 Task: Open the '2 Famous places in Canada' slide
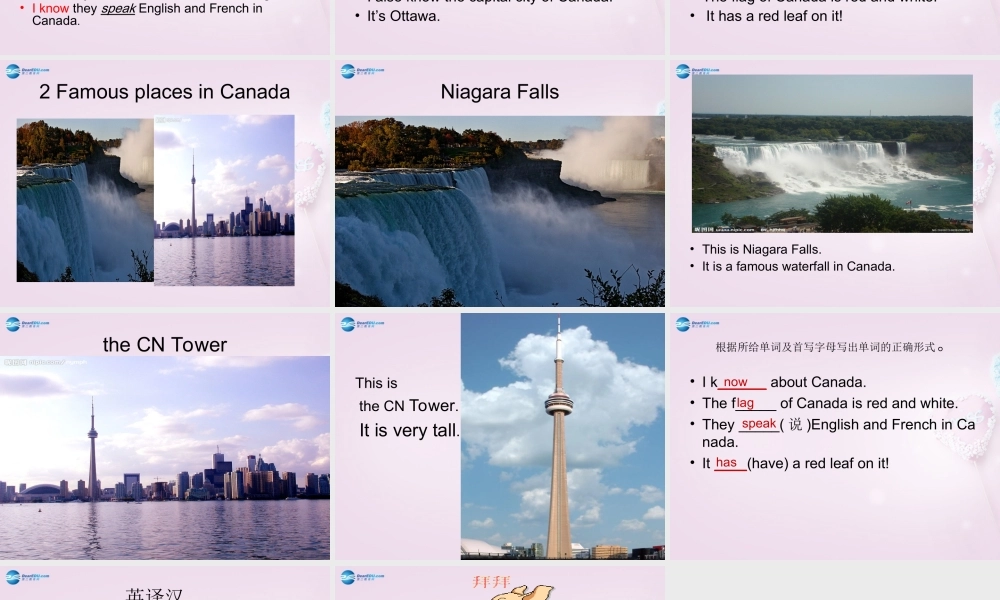pyautogui.click(x=165, y=184)
